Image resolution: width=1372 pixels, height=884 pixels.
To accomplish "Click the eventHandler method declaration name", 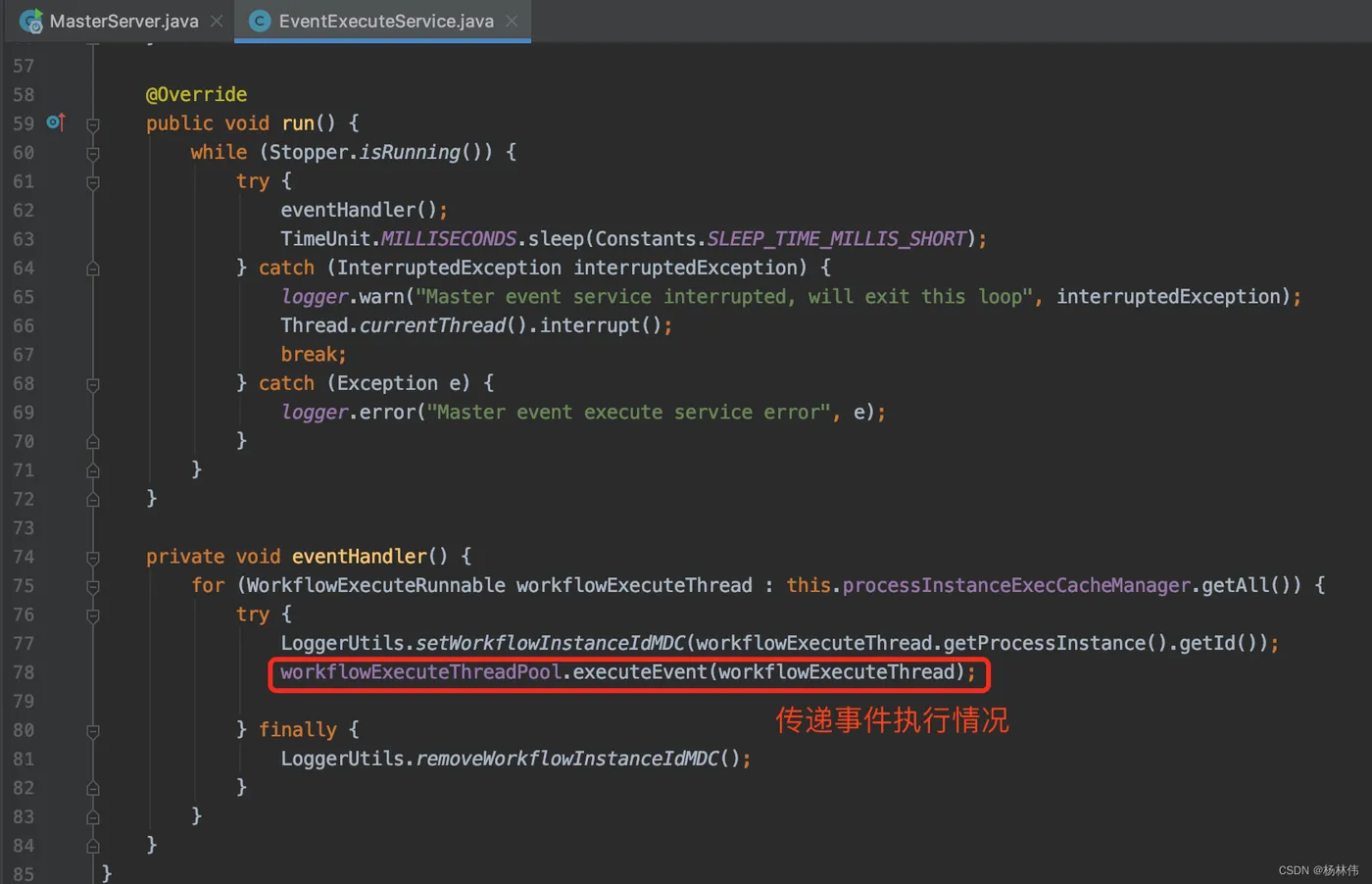I will click(360, 557).
